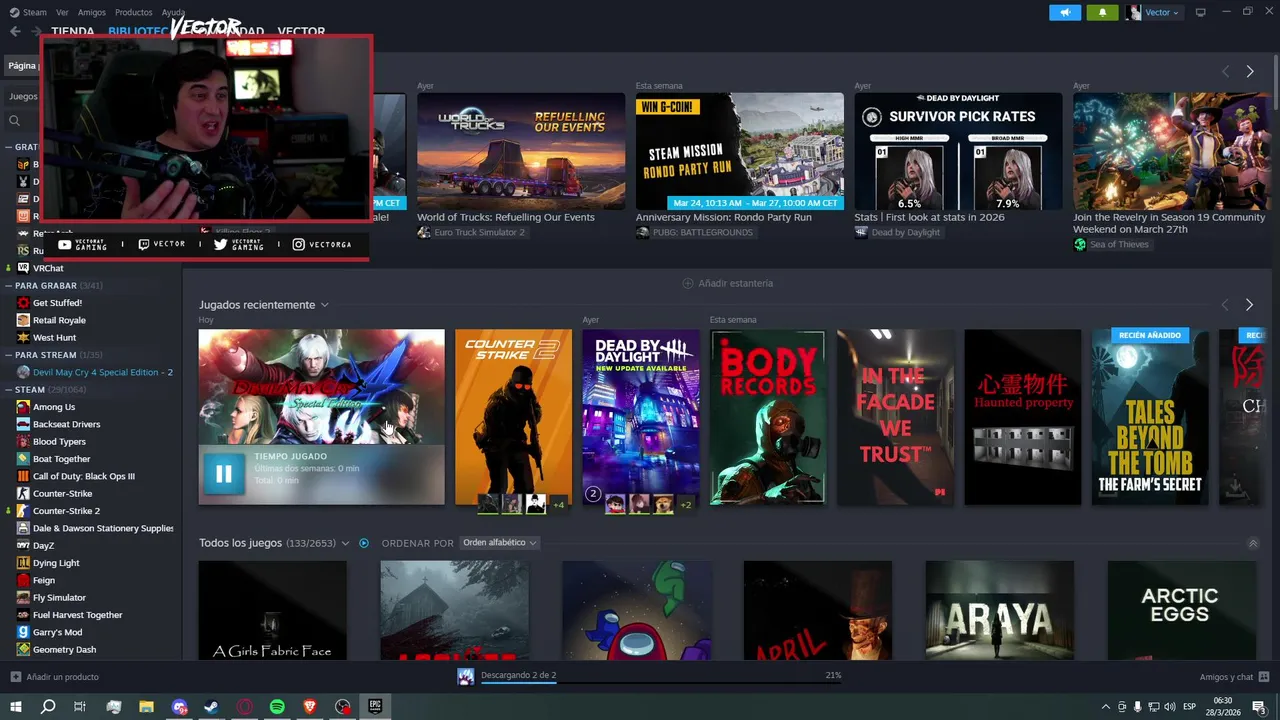Click Call of Duty: Black Ops III icon
The height and width of the screenshot is (720, 1280).
(23, 476)
